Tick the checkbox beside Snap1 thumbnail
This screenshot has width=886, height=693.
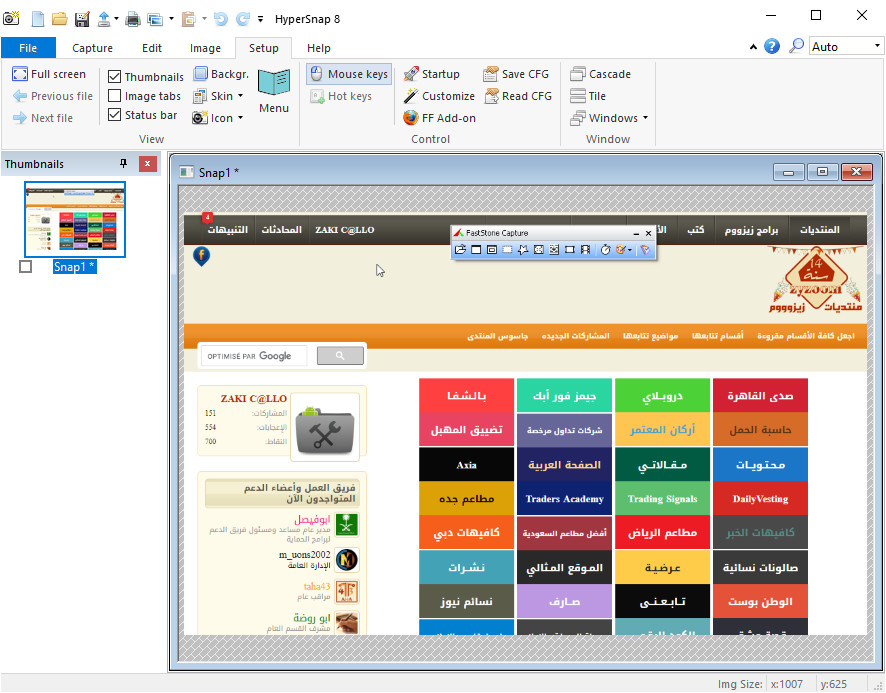25,266
